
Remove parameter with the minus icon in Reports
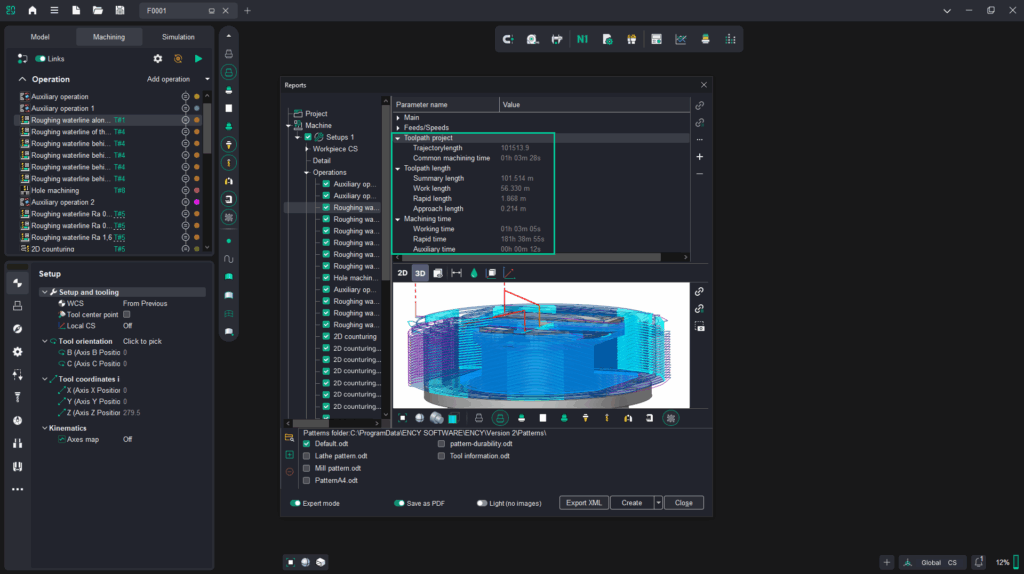click(x=699, y=174)
